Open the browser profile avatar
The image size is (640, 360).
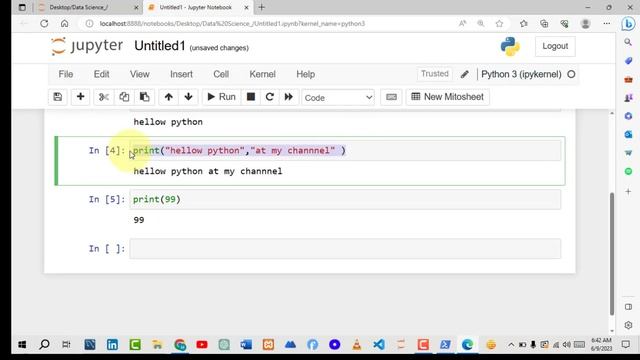[x=585, y=24]
